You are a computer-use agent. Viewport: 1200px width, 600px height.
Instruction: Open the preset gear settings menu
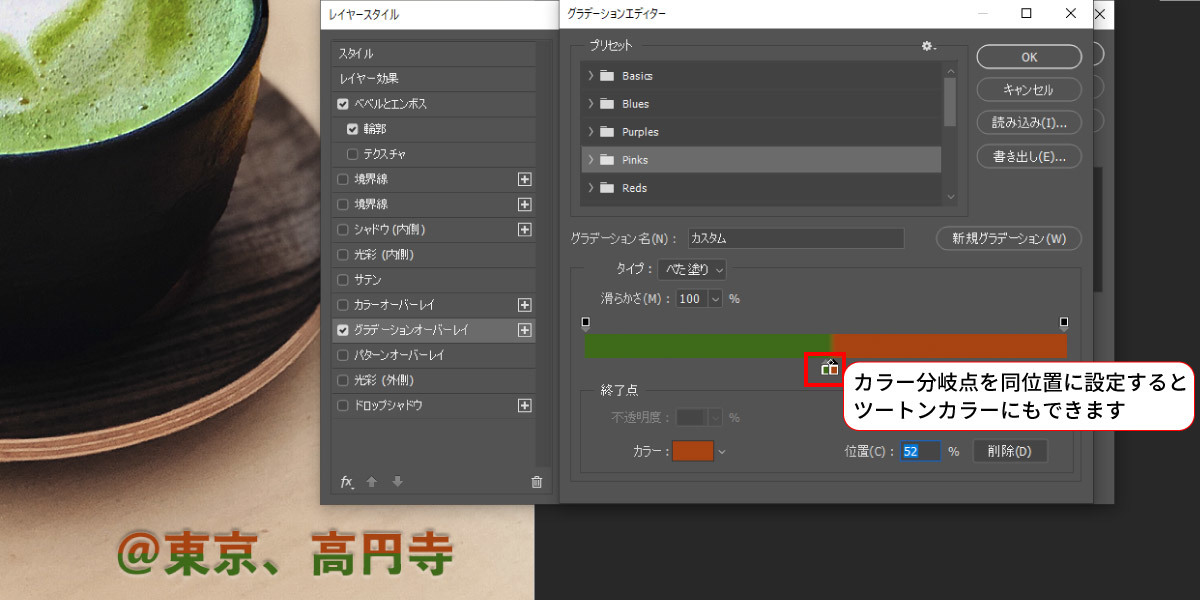coord(928,46)
